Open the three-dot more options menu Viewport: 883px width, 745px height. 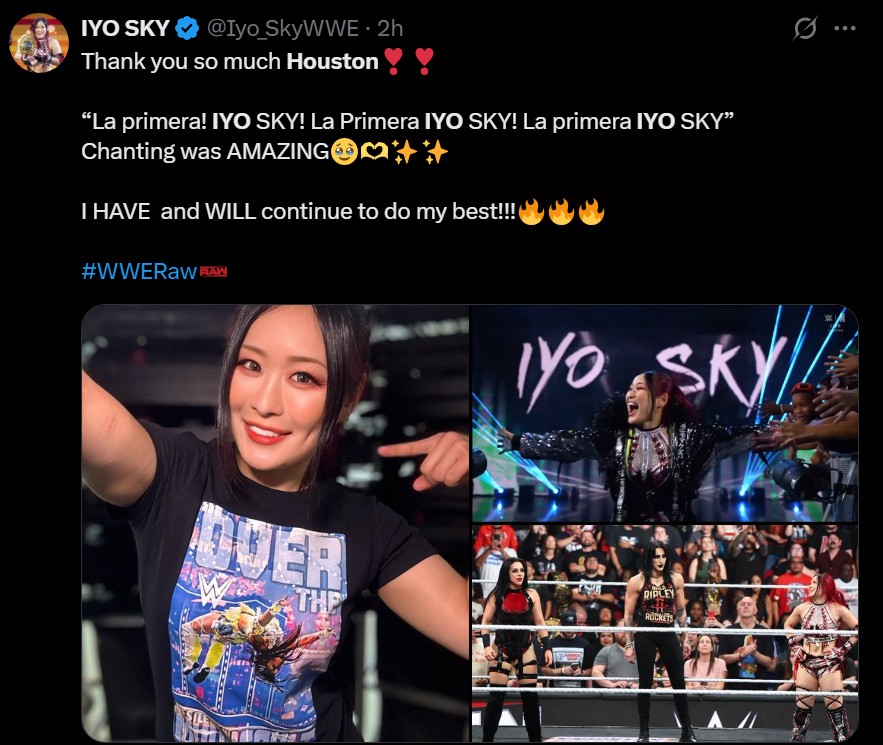tap(845, 28)
